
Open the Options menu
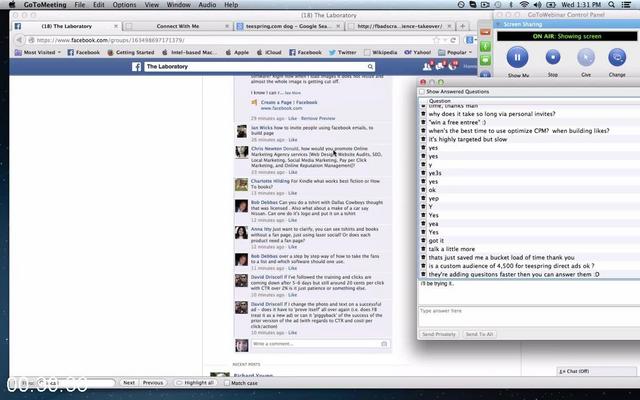click(x=124, y=5)
